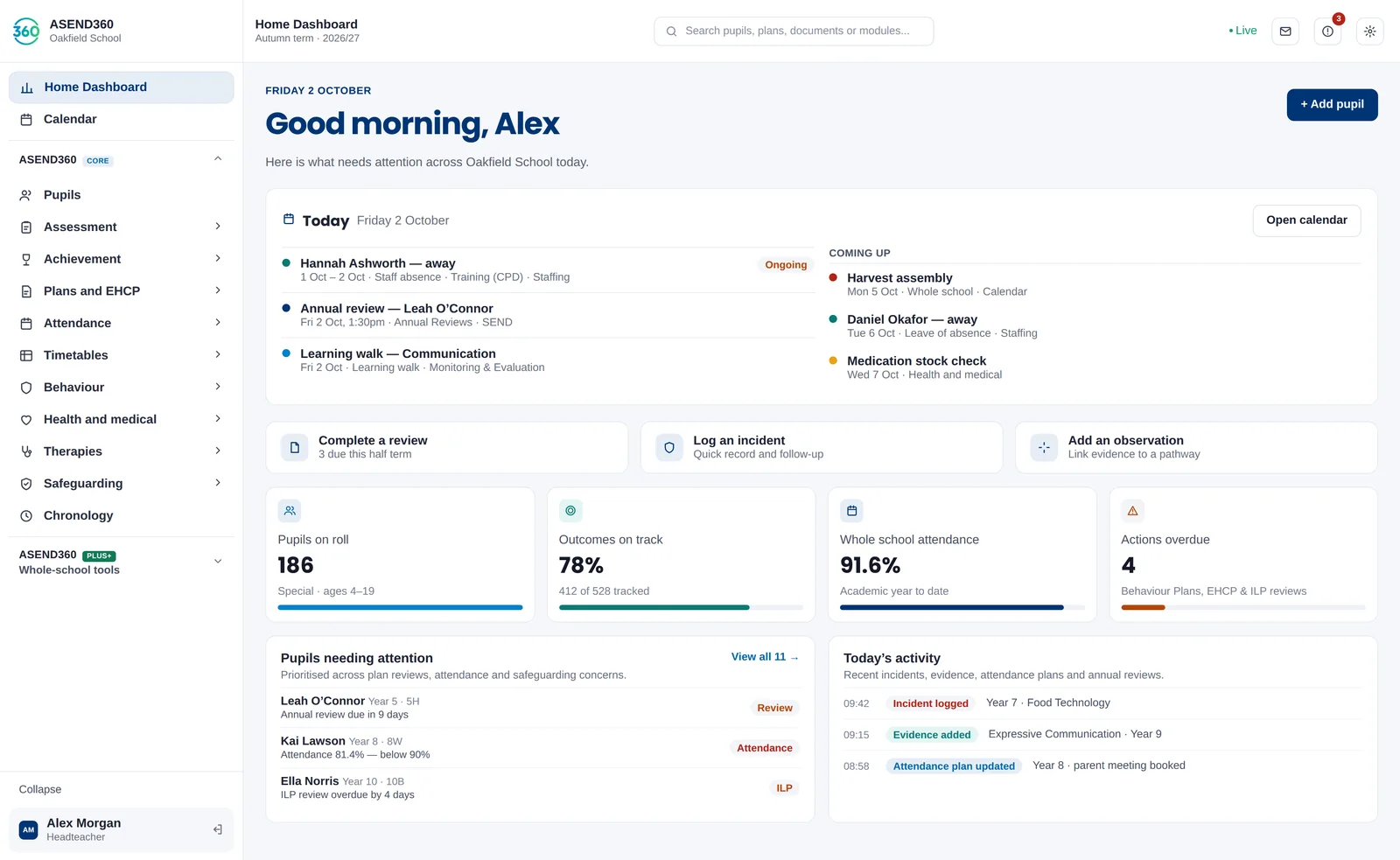Expand the Plans and EHCP chevron
This screenshot has width=1400, height=860.
point(218,290)
